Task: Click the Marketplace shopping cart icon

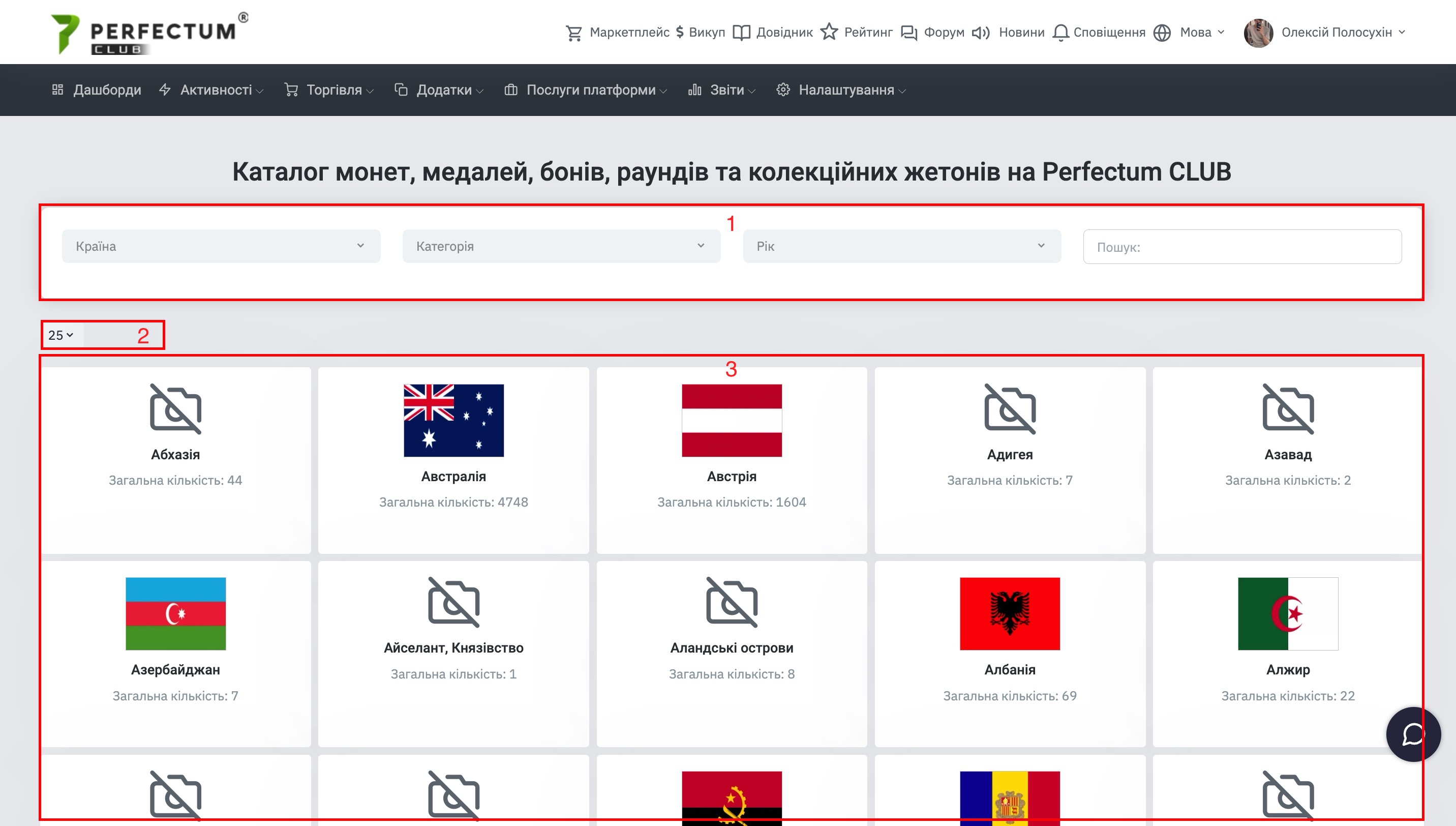Action: [x=574, y=33]
